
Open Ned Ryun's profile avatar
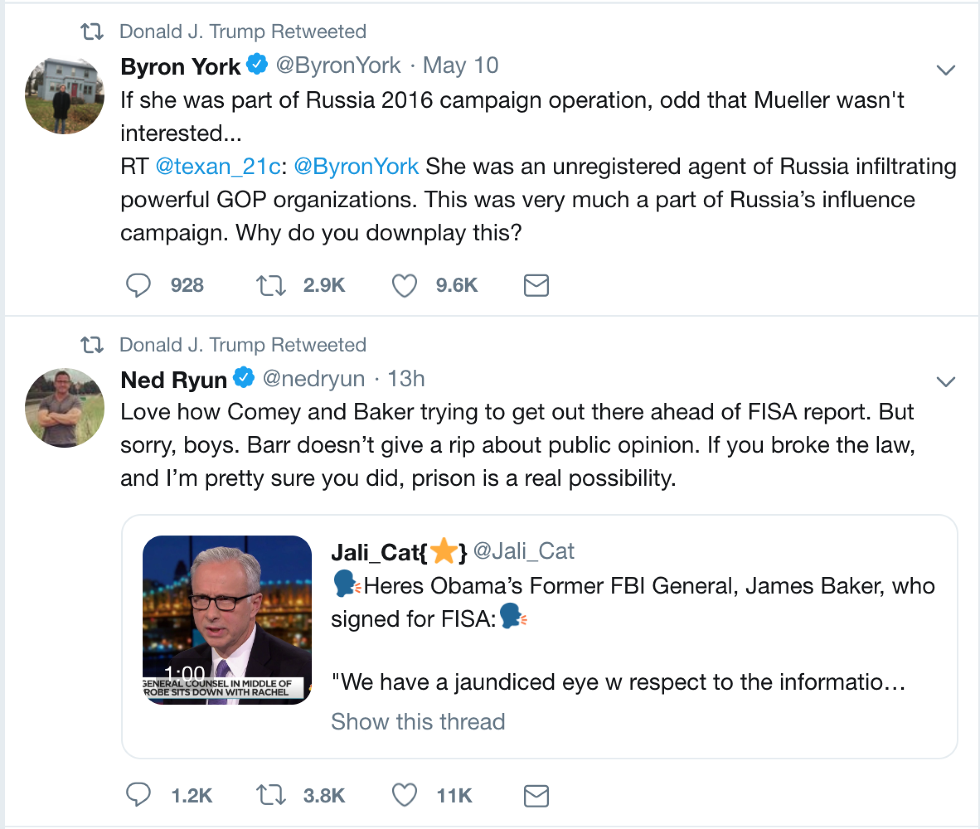coord(65,407)
